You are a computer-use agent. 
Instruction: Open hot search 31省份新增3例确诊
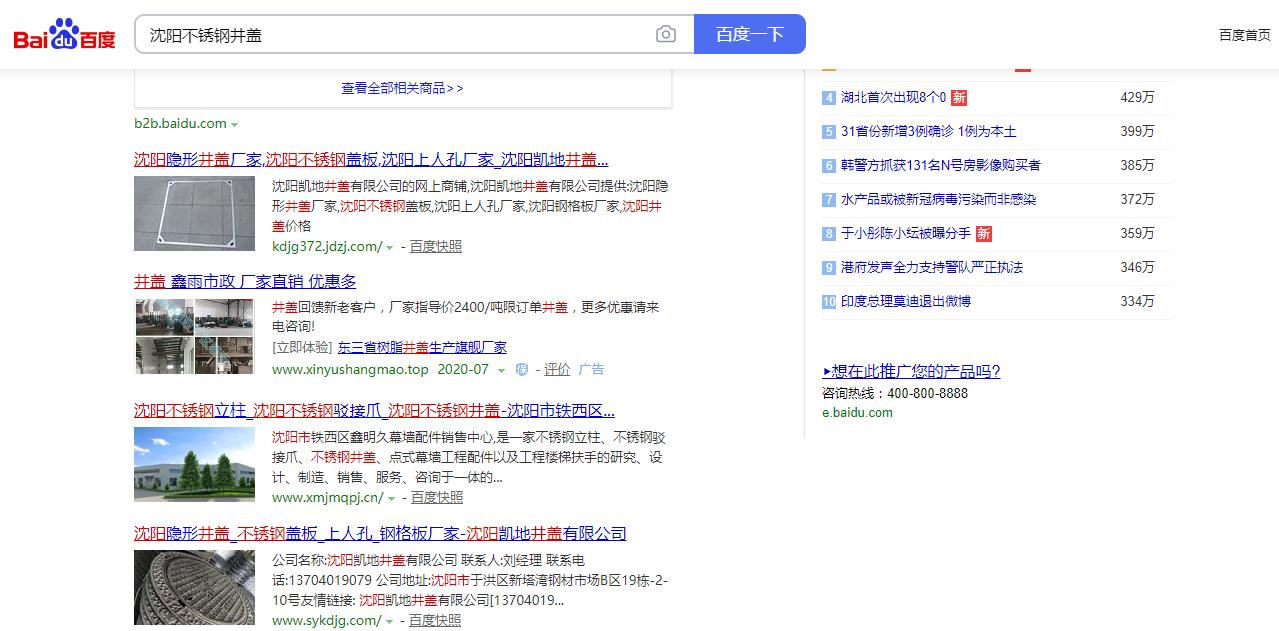[x=929, y=132]
